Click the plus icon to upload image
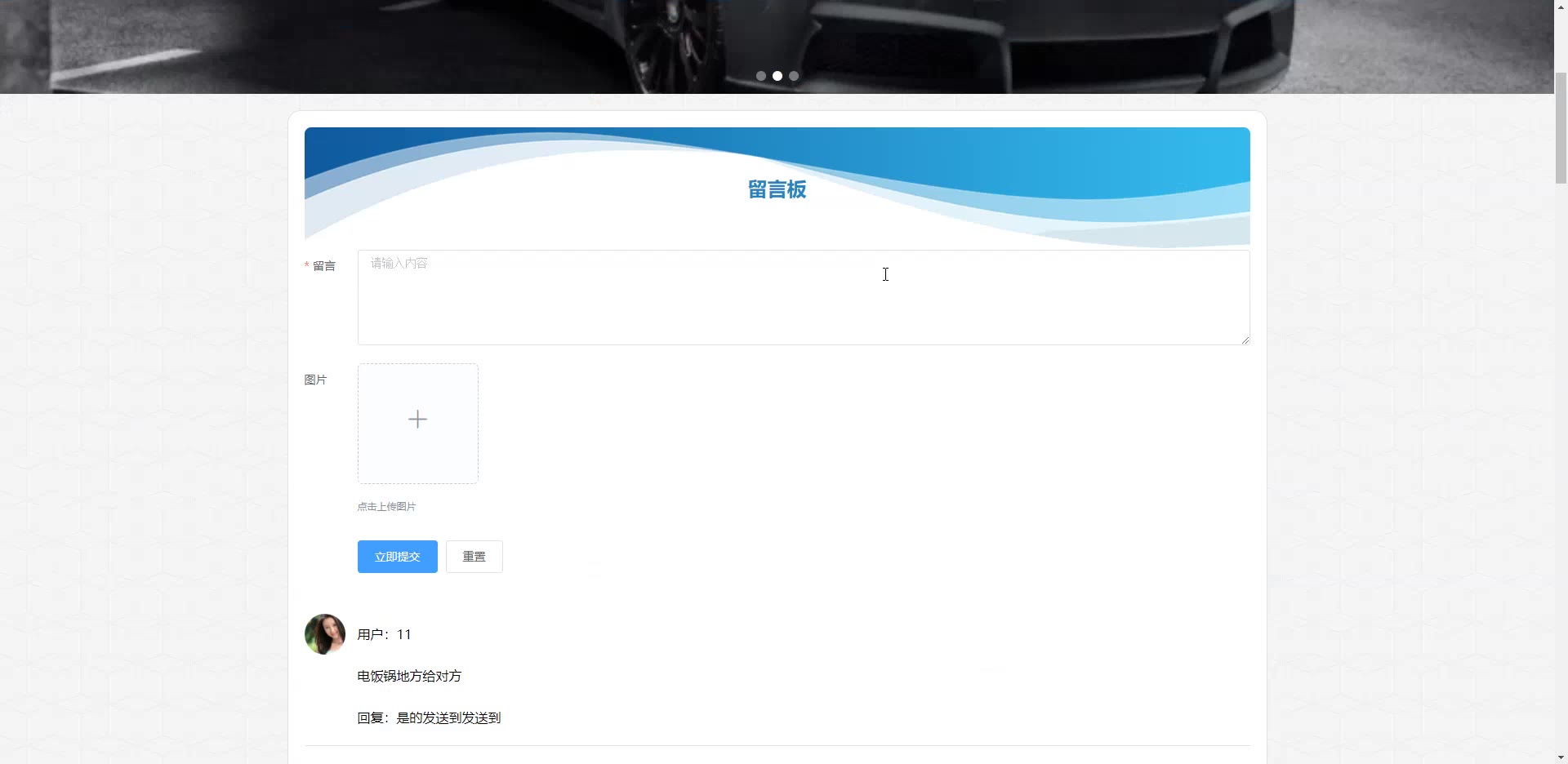The image size is (1568, 764). tap(417, 420)
